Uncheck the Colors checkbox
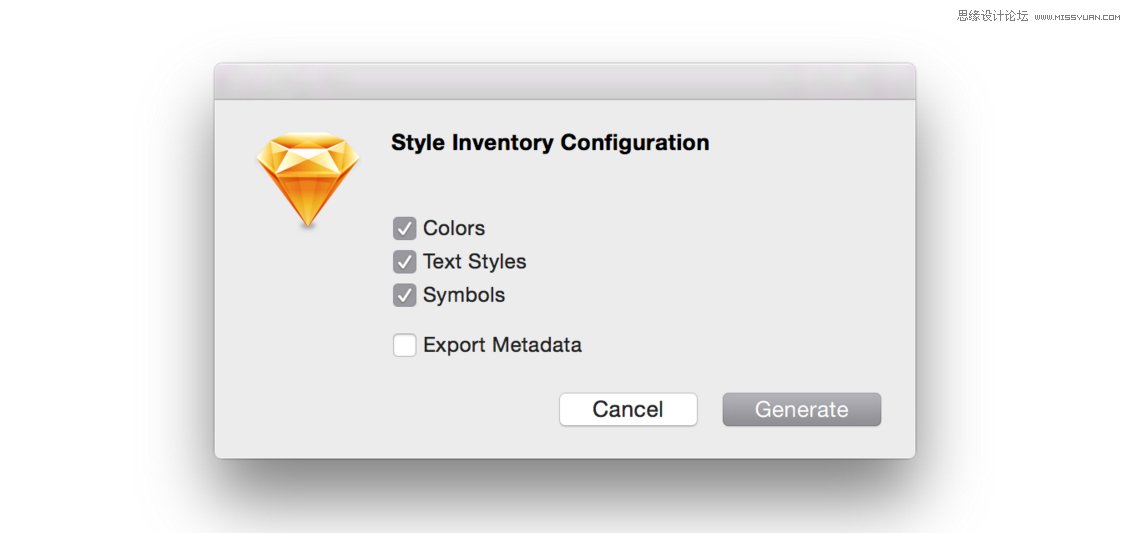This screenshot has width=1131, height=533. click(405, 229)
